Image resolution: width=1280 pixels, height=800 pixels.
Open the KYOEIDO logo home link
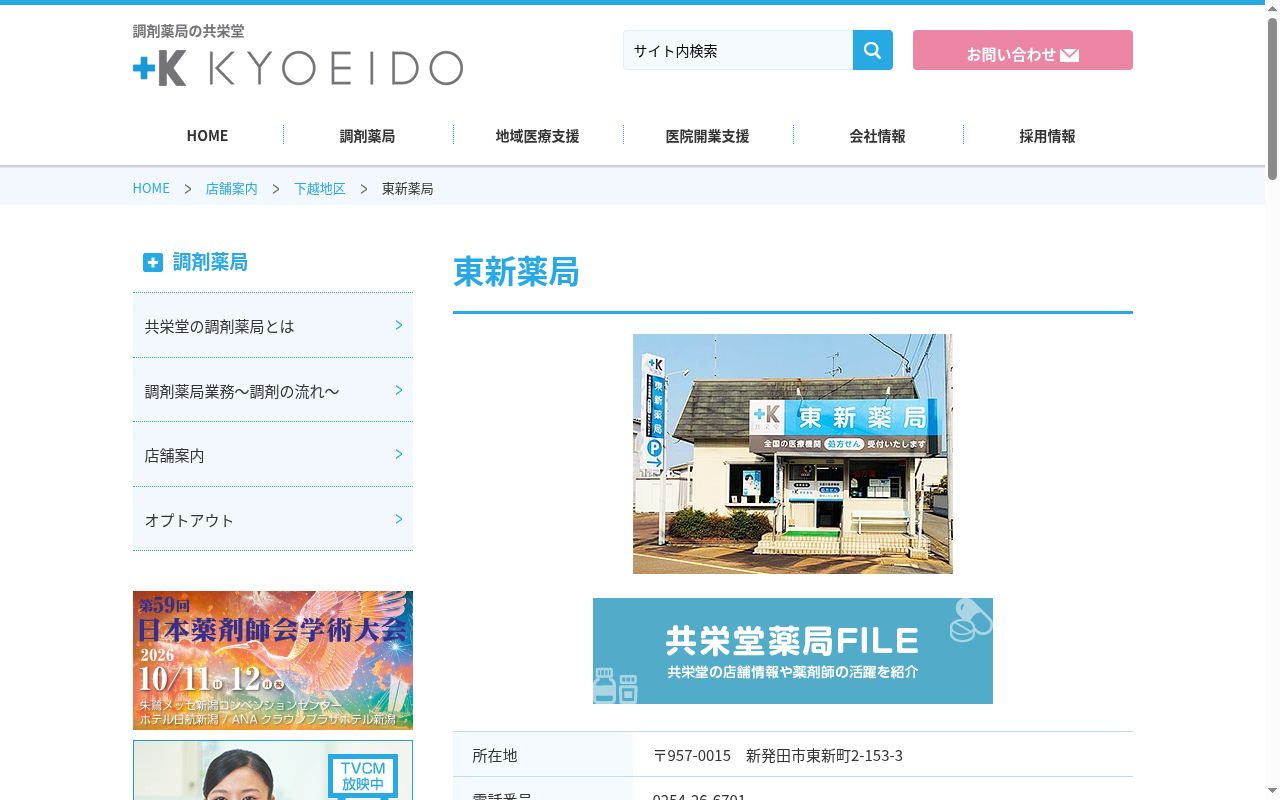(x=298, y=68)
